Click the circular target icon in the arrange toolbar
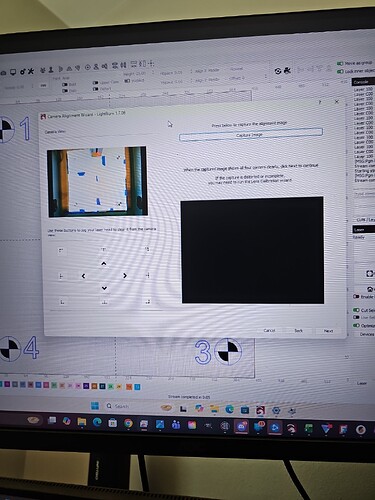 tap(88, 68)
